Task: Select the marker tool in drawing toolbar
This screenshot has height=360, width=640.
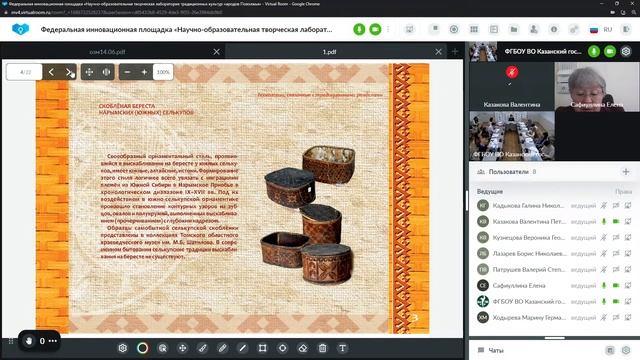Action: 202,348
